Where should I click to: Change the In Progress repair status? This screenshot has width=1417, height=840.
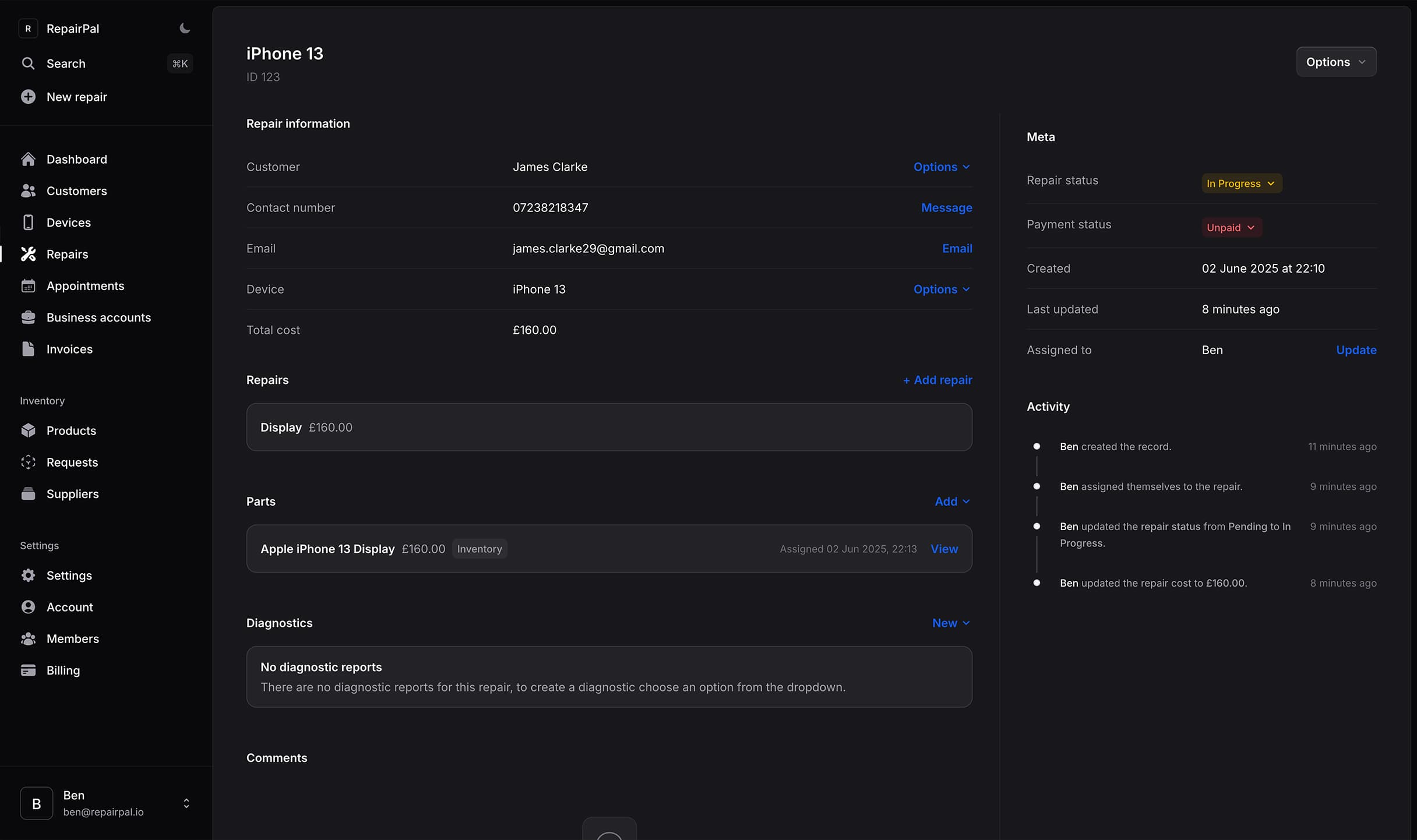[x=1241, y=183]
